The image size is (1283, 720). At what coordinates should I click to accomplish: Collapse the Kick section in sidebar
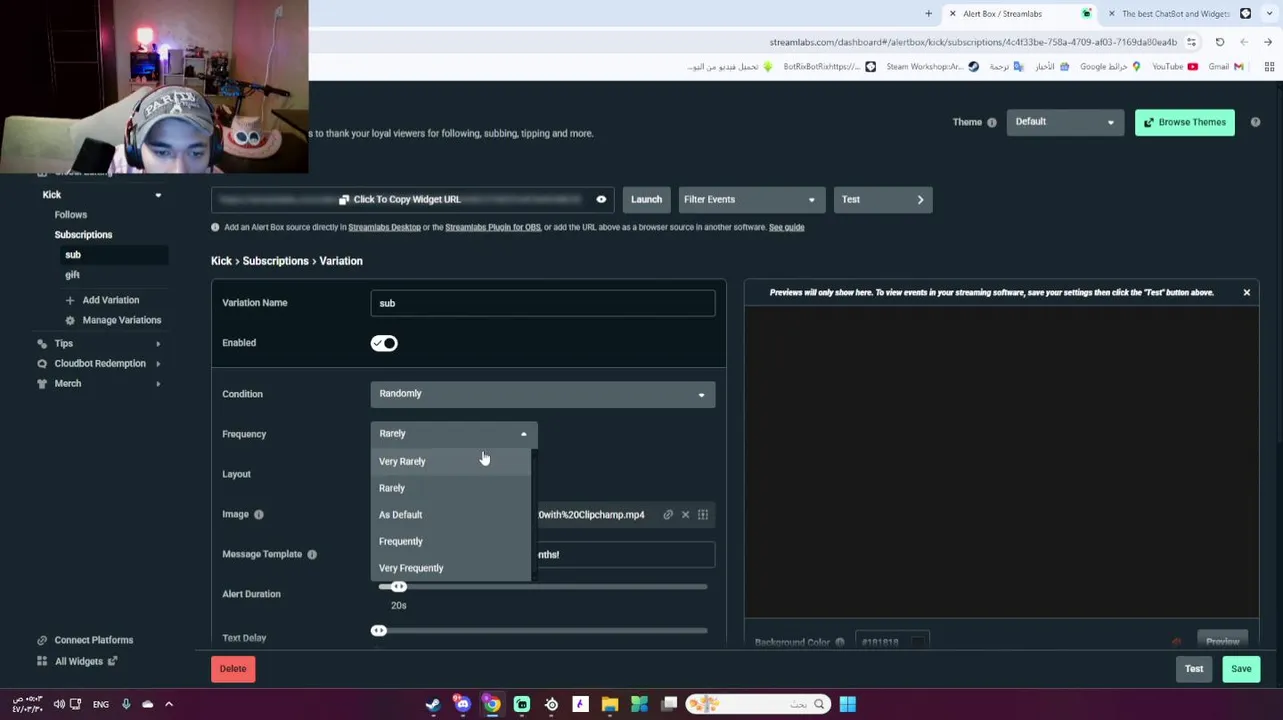pos(158,195)
